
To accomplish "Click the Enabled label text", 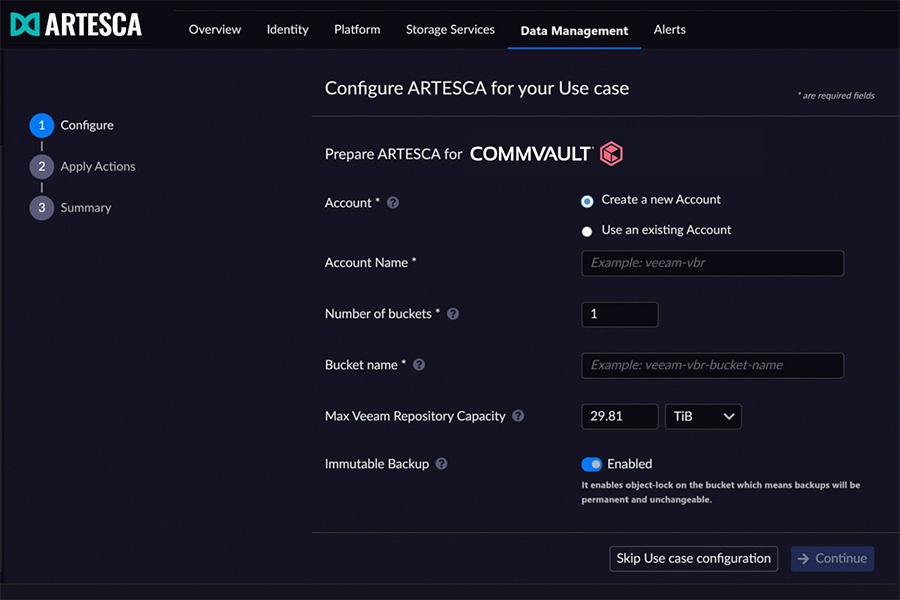I will (x=630, y=464).
